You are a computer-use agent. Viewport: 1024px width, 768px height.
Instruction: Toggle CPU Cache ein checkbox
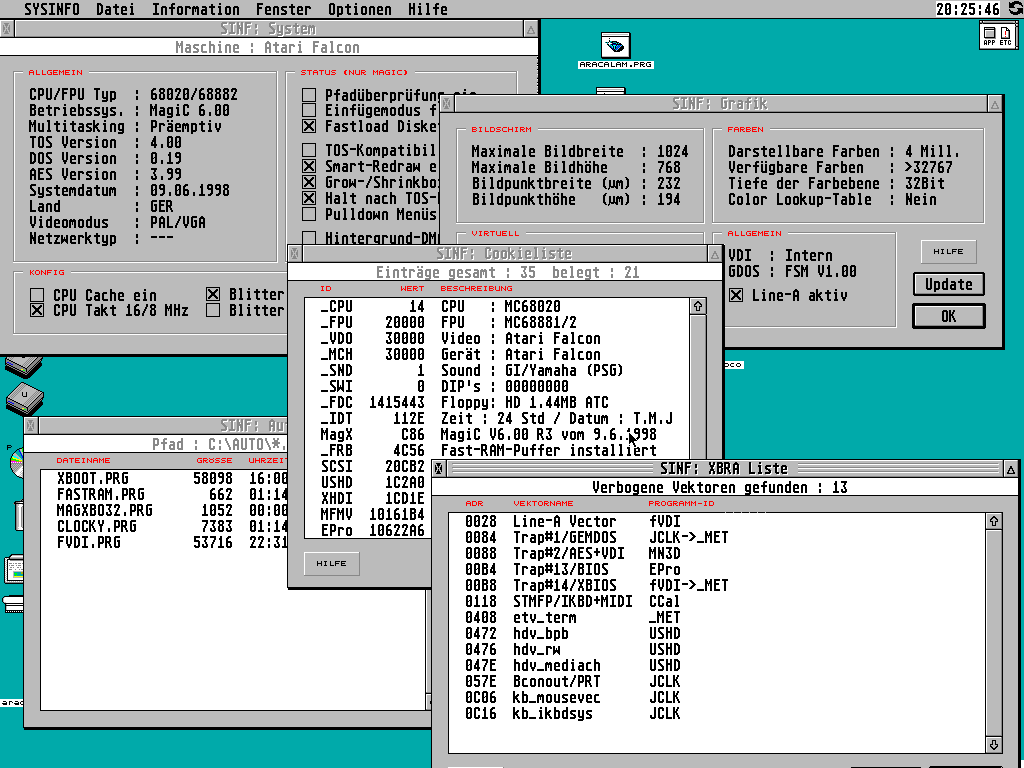(x=37, y=295)
